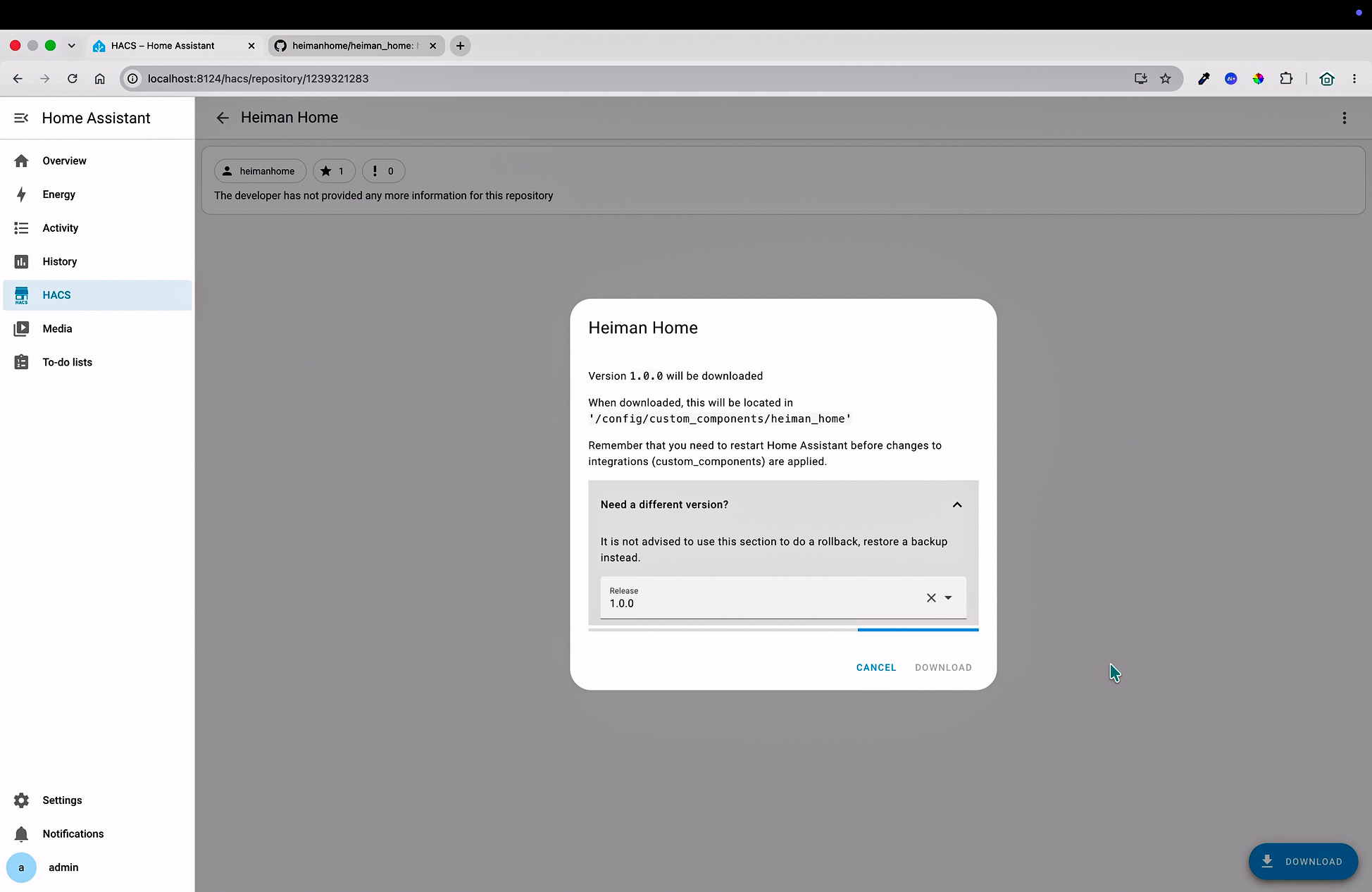Image resolution: width=1372 pixels, height=892 pixels.
Task: Cancel the Heiman Home download dialog
Action: 876,667
